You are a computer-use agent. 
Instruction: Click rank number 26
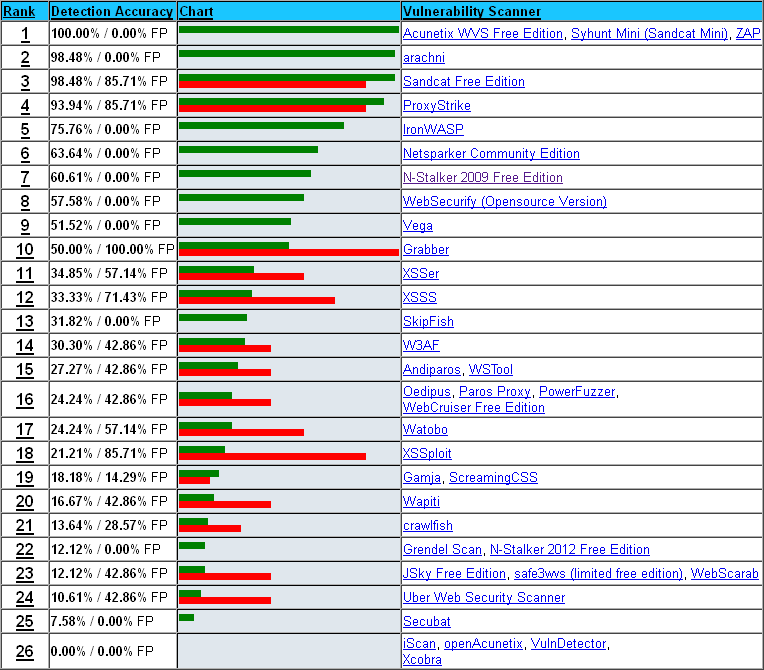point(25,651)
